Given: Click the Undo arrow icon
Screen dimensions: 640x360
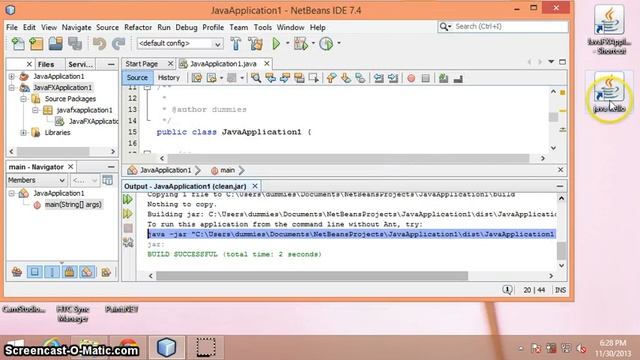Looking at the screenshot, I should coord(99,43).
